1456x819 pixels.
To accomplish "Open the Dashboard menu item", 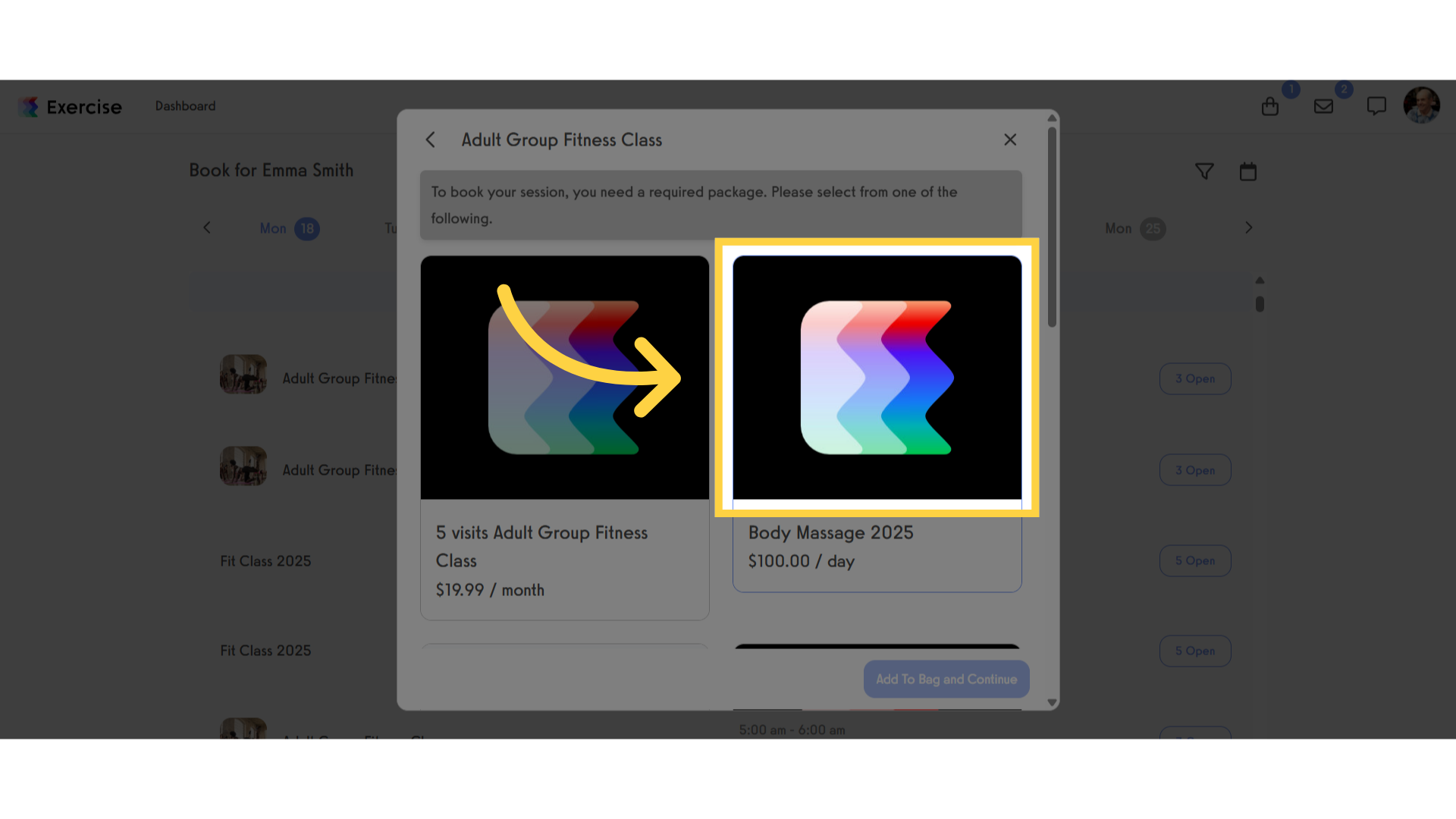I will click(x=185, y=106).
